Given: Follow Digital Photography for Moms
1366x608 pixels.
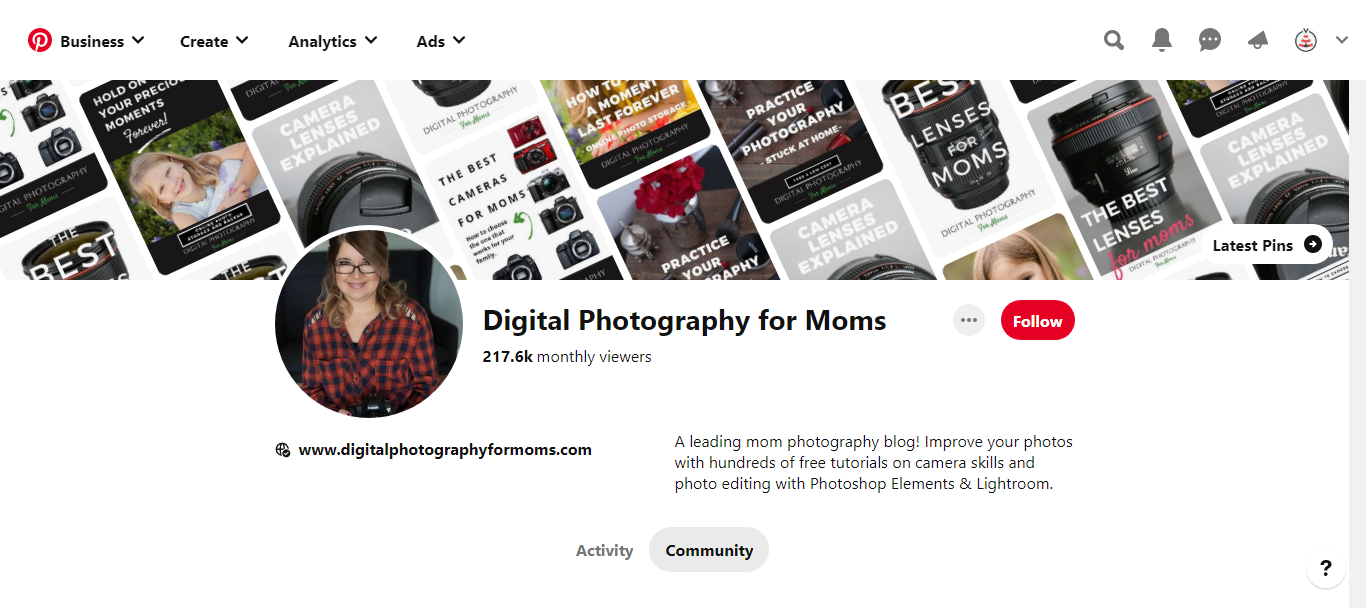Looking at the screenshot, I should coord(1037,321).
